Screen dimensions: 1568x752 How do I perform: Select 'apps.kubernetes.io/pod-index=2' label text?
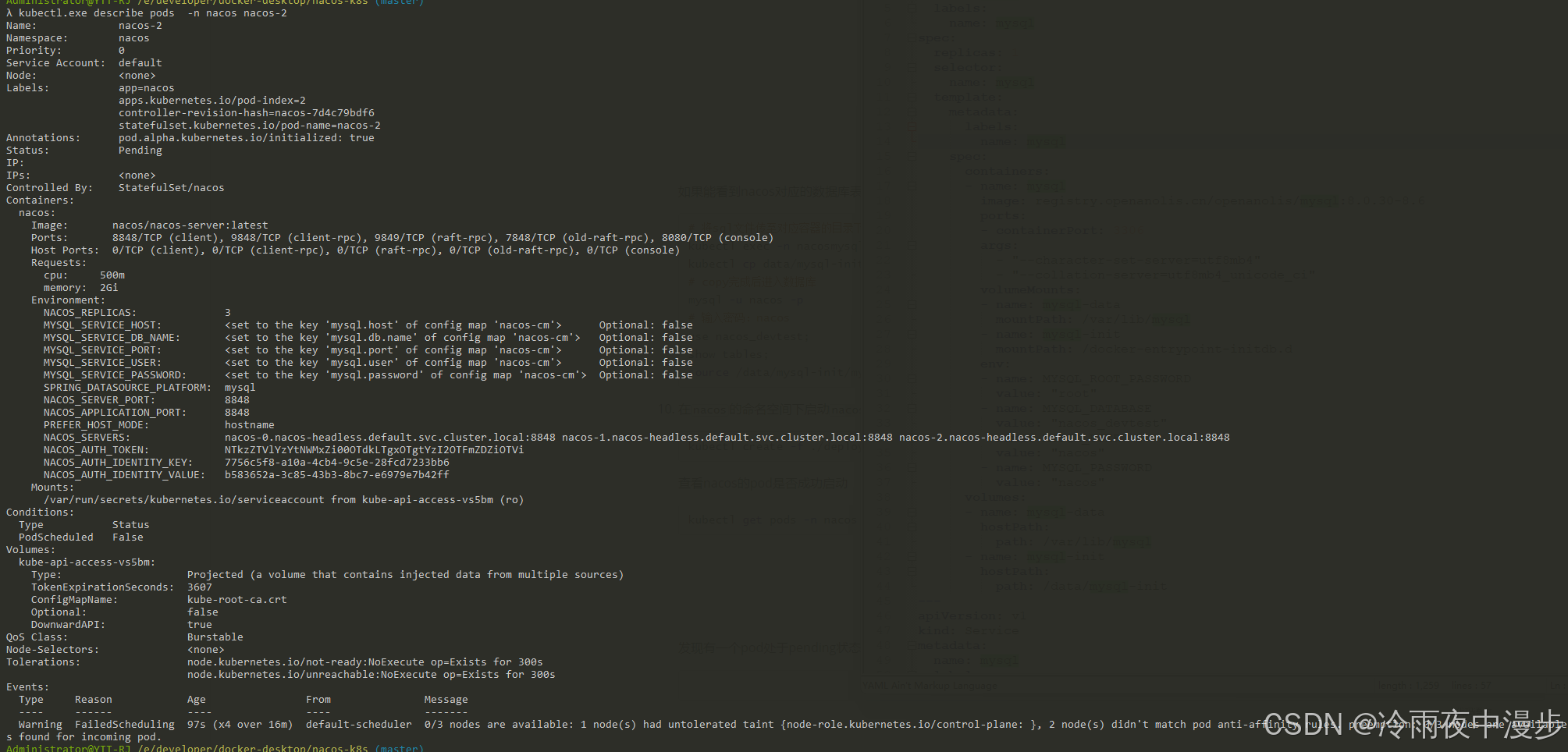212,101
